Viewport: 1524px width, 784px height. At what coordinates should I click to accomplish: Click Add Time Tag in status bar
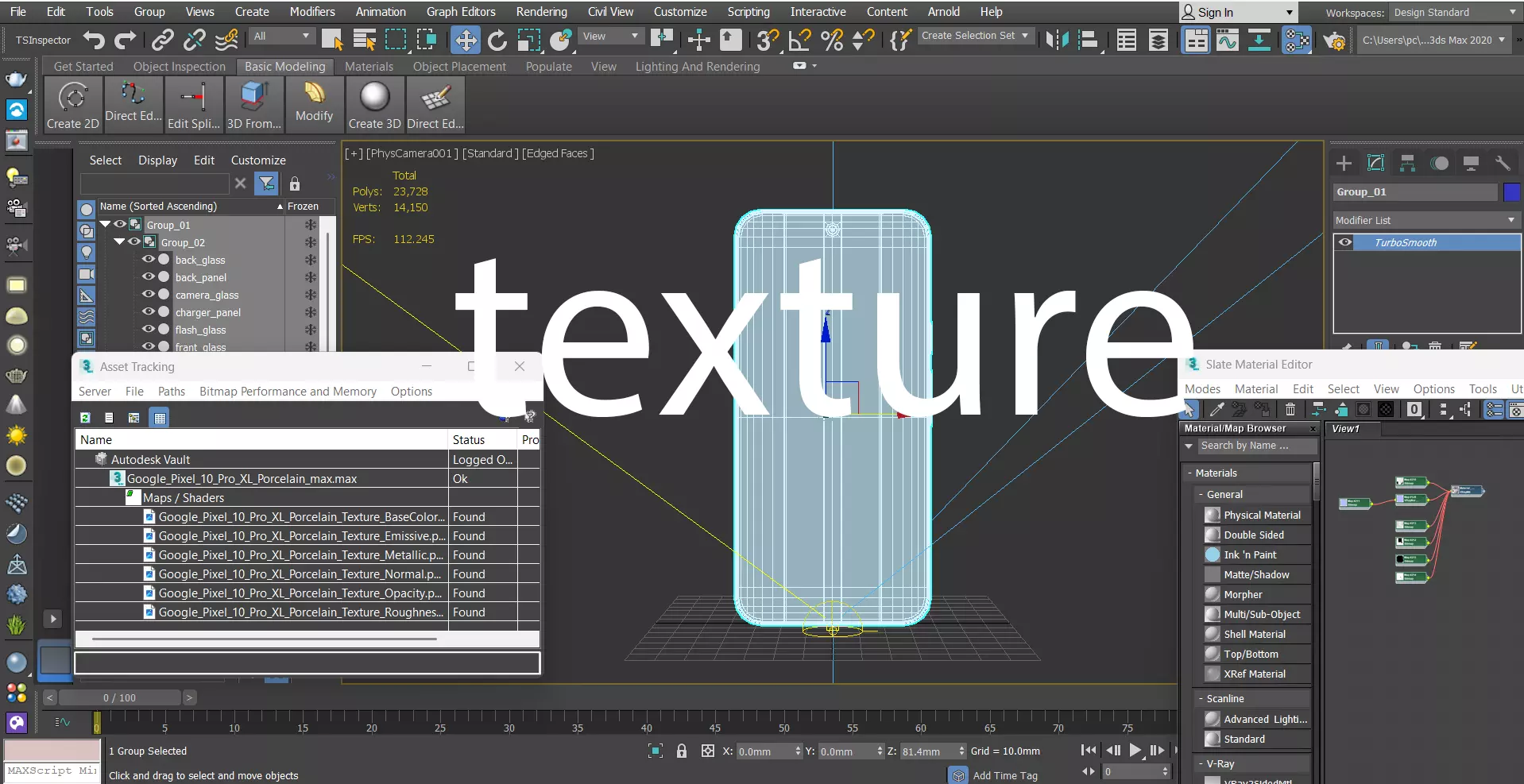coord(1005,775)
